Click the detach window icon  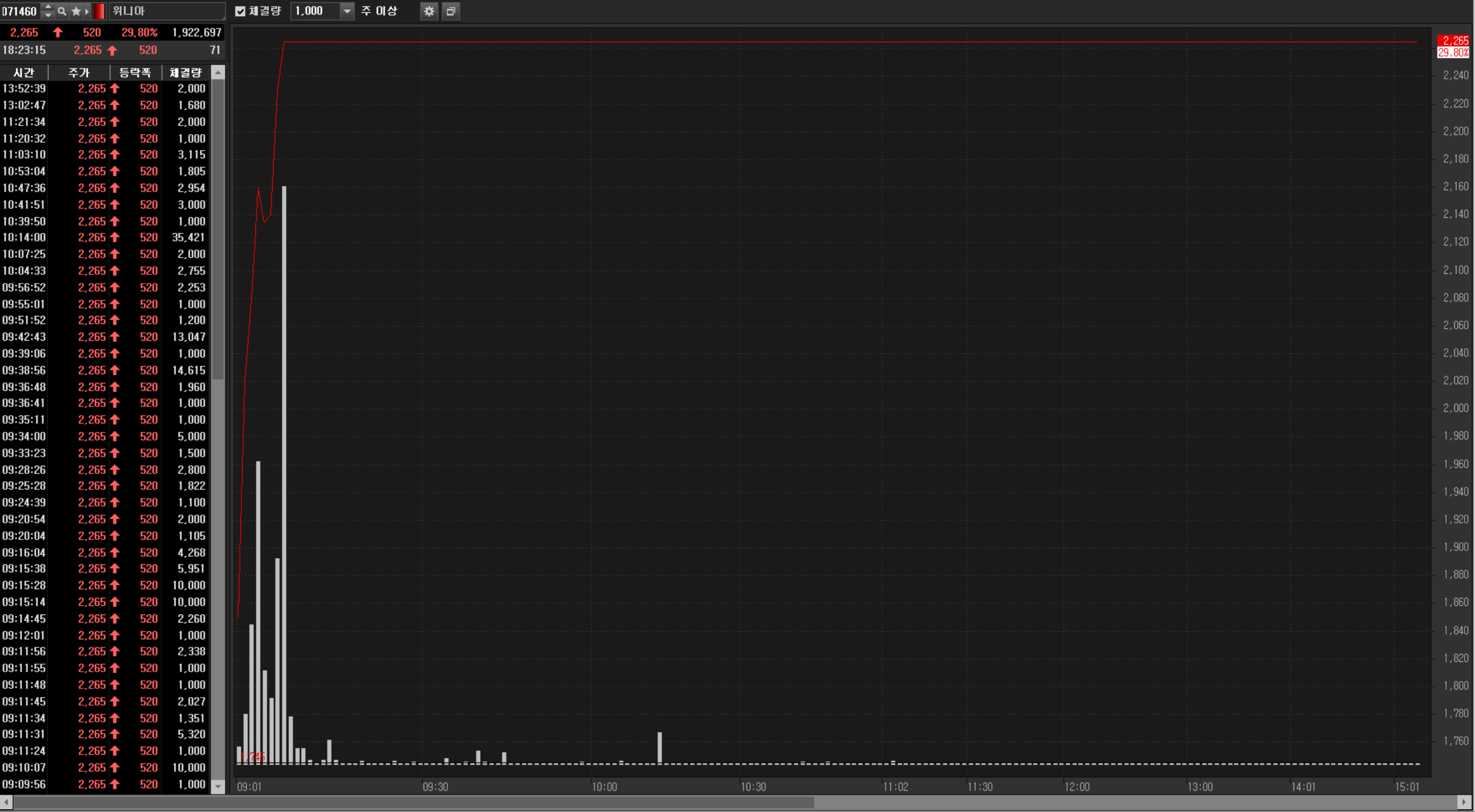451,11
